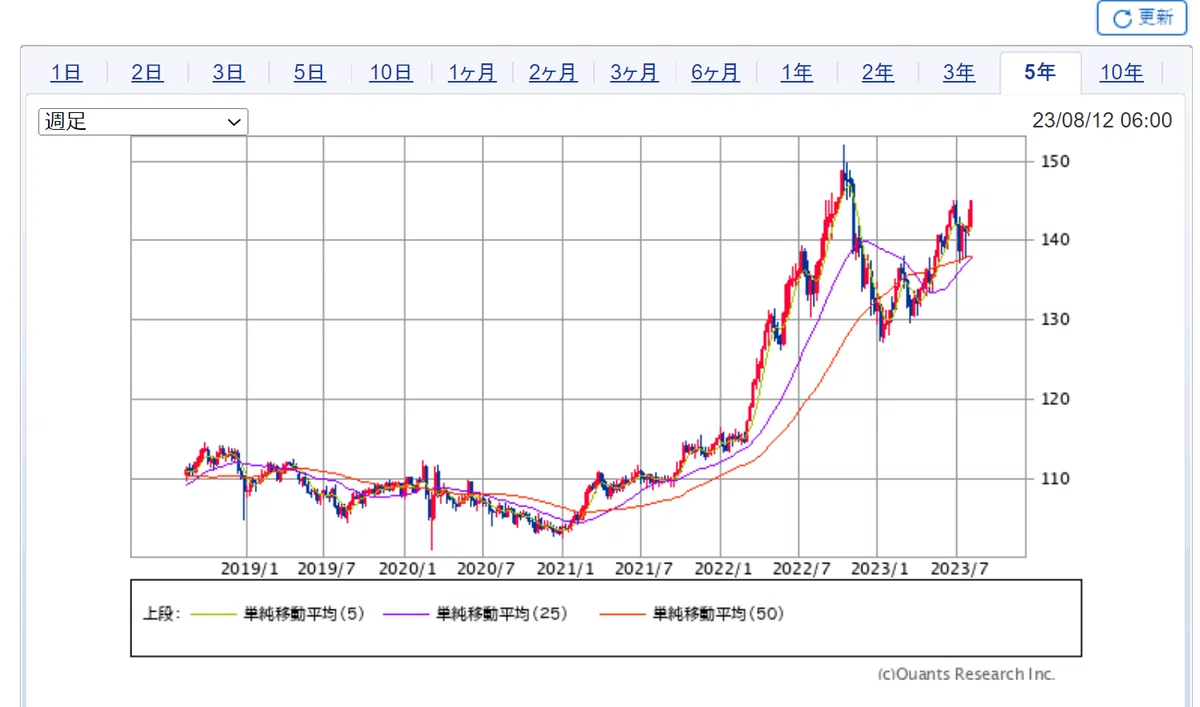Click the 2023/7 date axis label
The height and width of the screenshot is (707, 1200).
pyautogui.click(x=958, y=569)
